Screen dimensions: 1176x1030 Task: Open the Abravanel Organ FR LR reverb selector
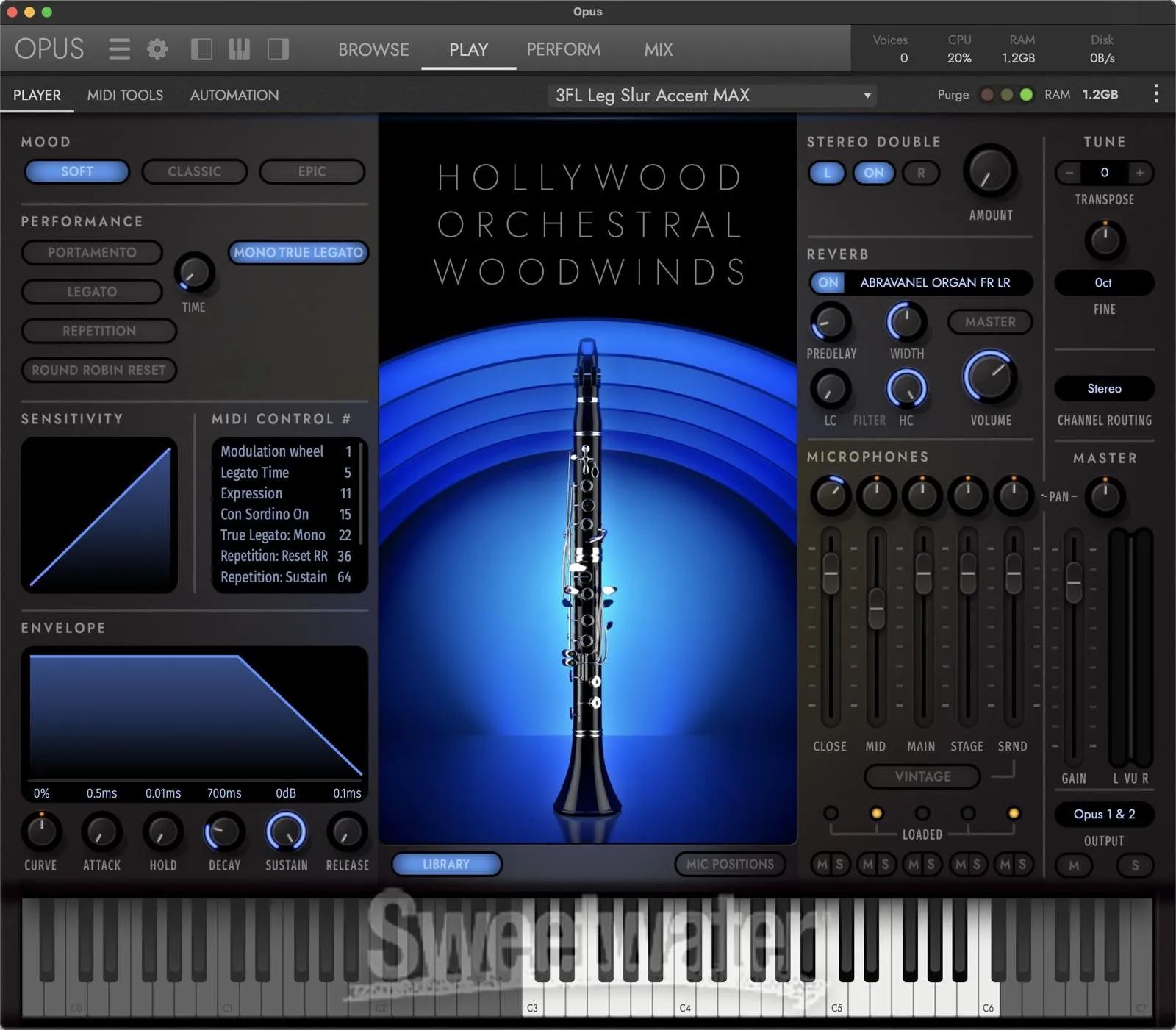[937, 282]
